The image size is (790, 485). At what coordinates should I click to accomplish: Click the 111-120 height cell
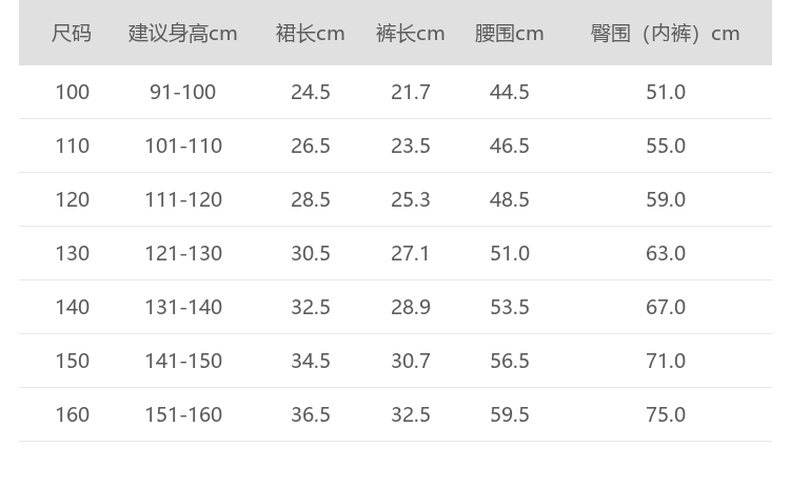[183, 200]
